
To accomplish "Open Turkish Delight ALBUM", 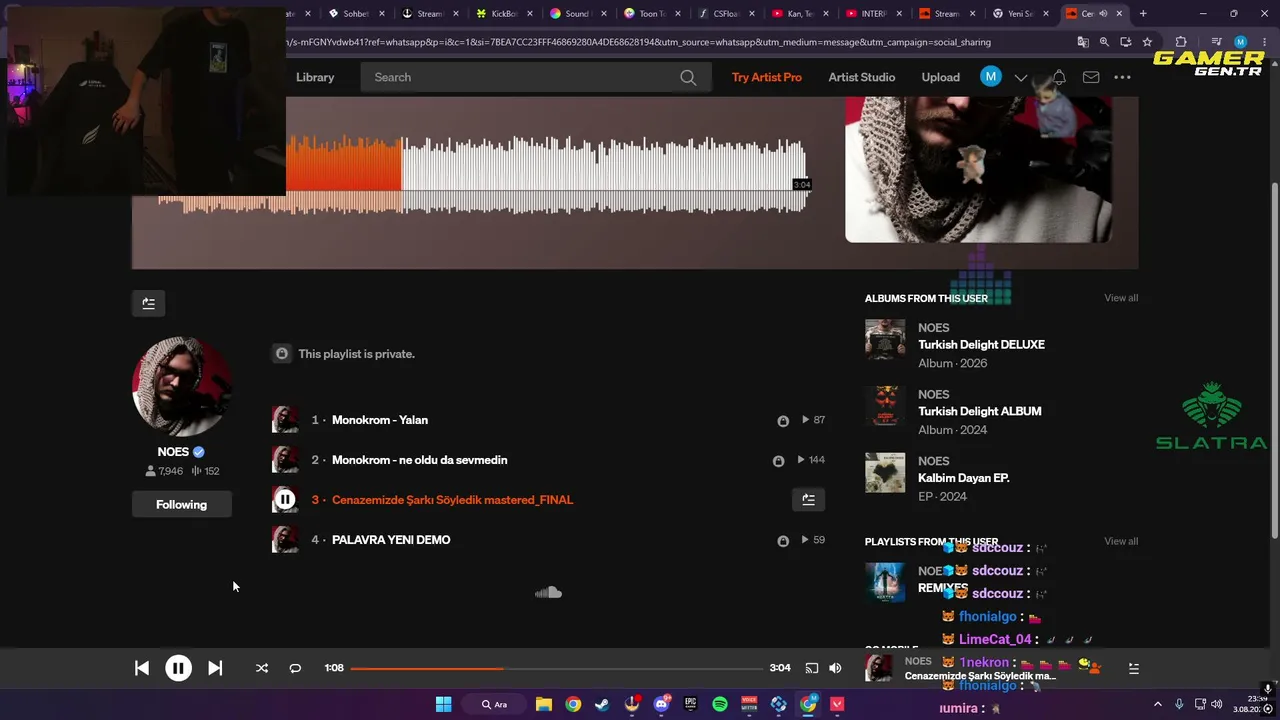I will [x=980, y=412].
